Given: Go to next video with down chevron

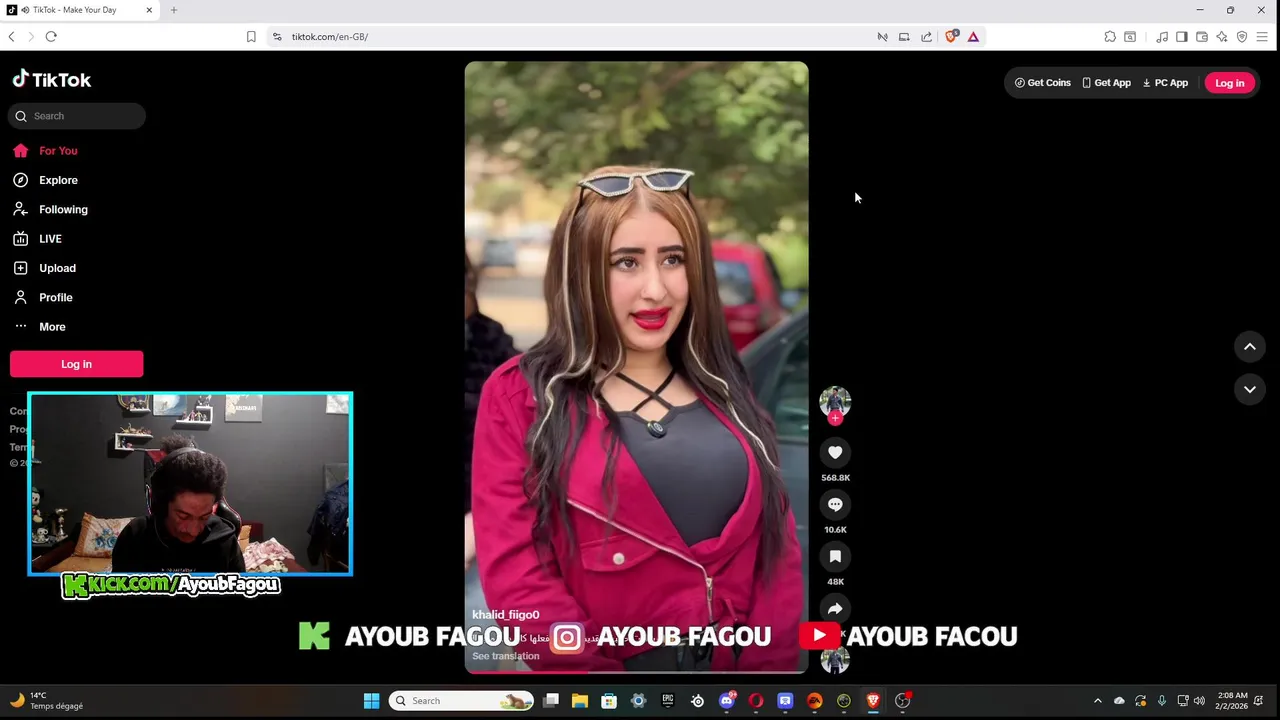Looking at the screenshot, I should (x=1249, y=389).
